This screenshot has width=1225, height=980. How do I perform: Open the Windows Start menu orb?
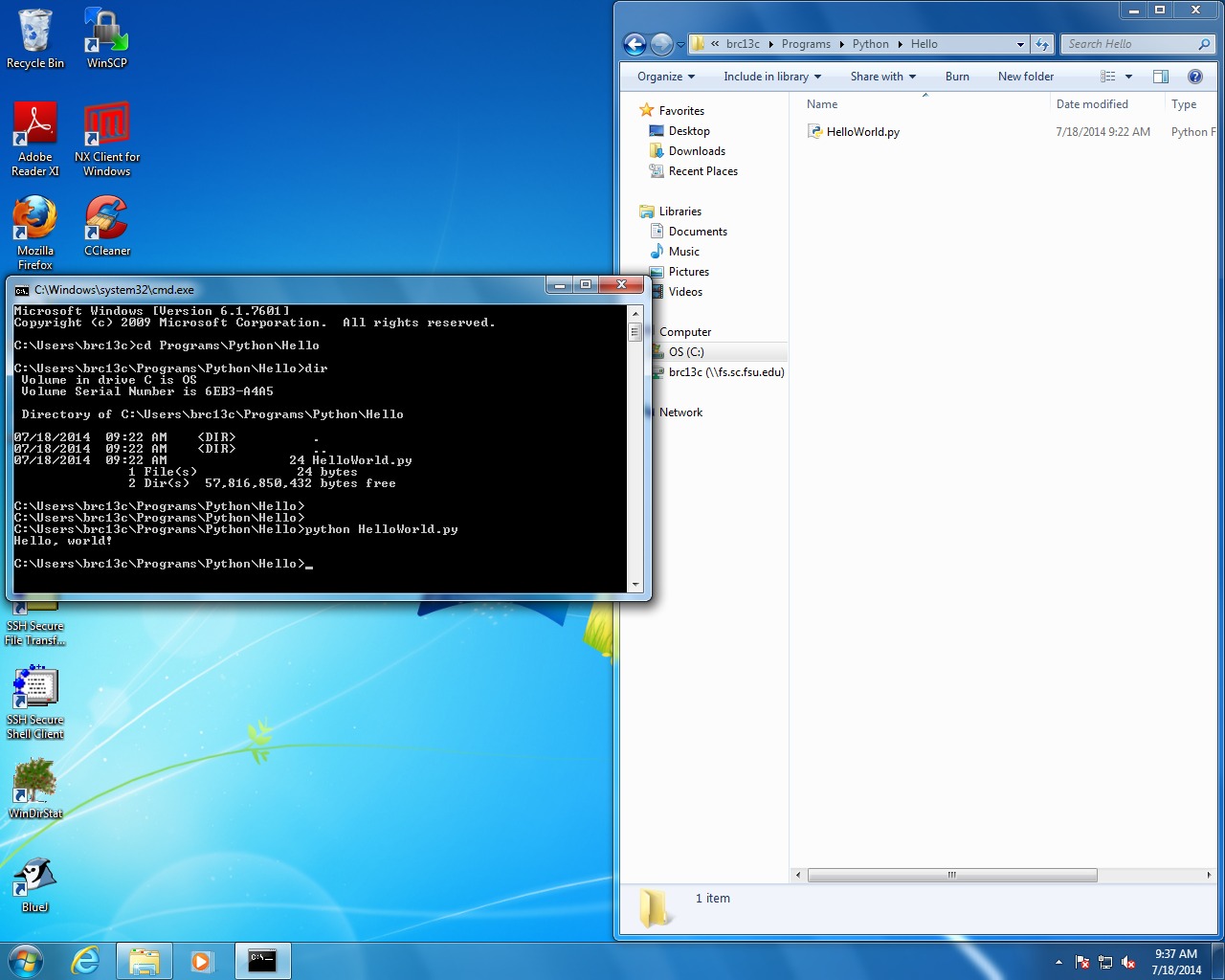click(x=26, y=961)
